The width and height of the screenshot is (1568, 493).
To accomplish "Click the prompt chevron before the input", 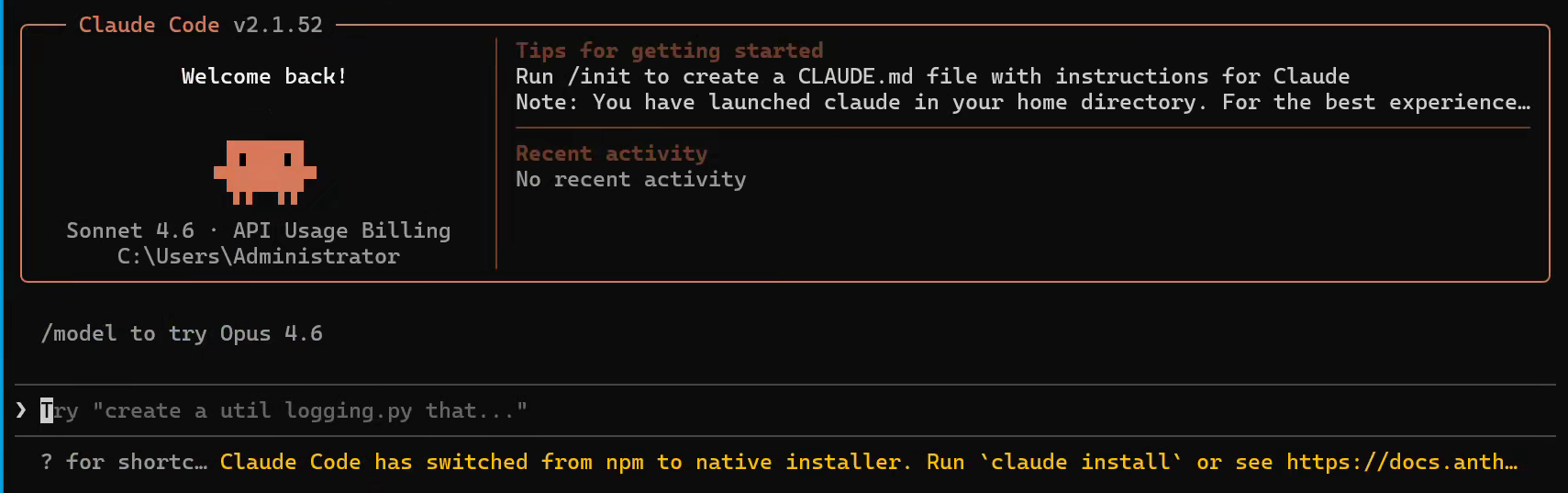I will 21,410.
